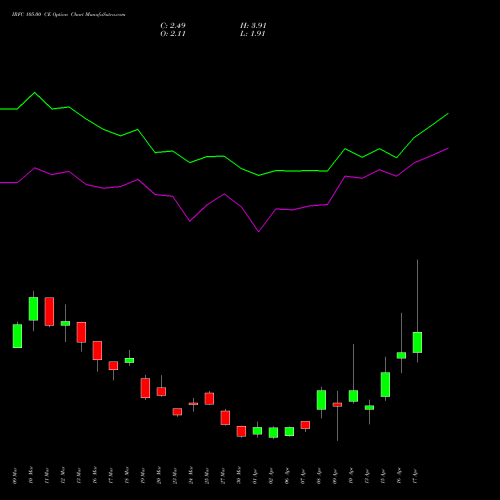Screen dimensions: 500x500
Task: Click the green candlestick above 10 Mar
Action: (33, 309)
